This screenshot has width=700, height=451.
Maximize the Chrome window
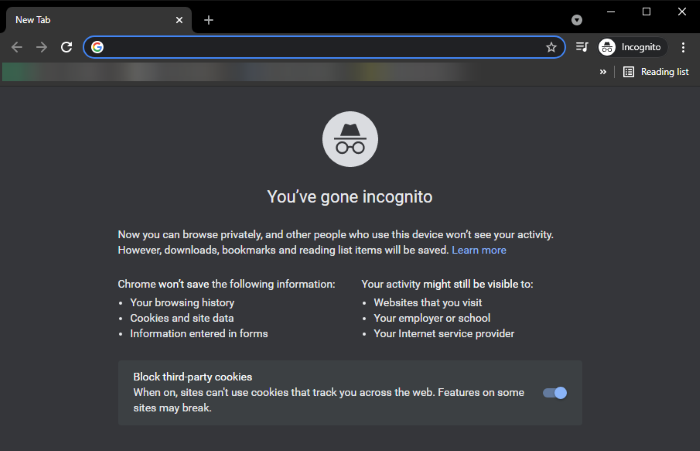click(646, 12)
